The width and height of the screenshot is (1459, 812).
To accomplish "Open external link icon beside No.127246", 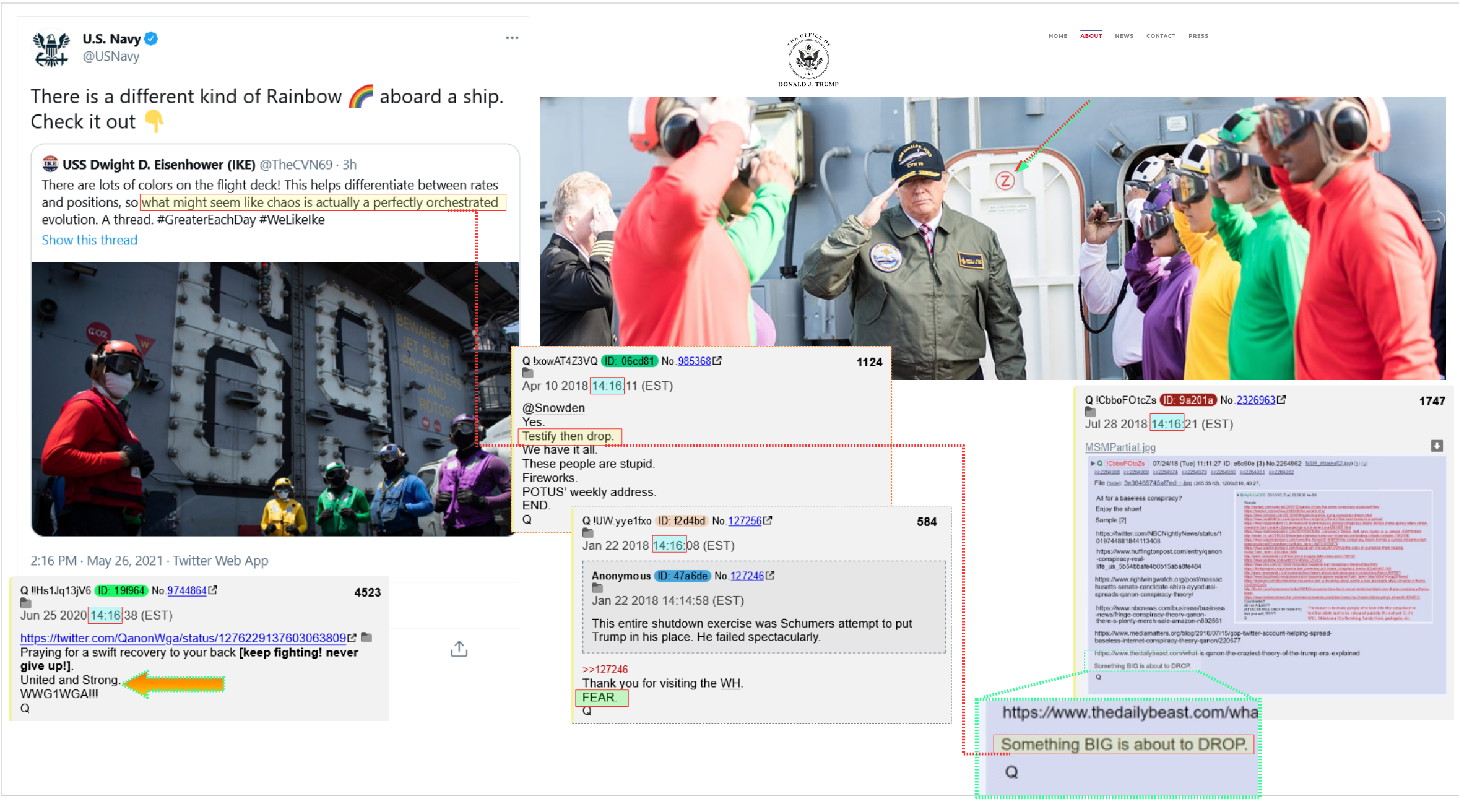I will 770,575.
